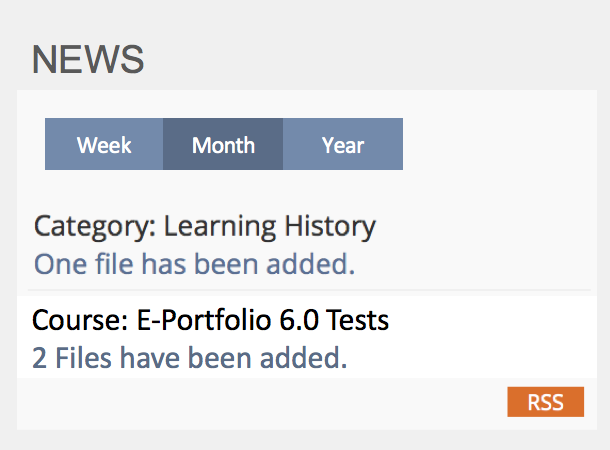Viewport: 610px width, 450px height.
Task: Select 'Course: E-Portfolio 6.0 Tests' title
Action: point(210,320)
